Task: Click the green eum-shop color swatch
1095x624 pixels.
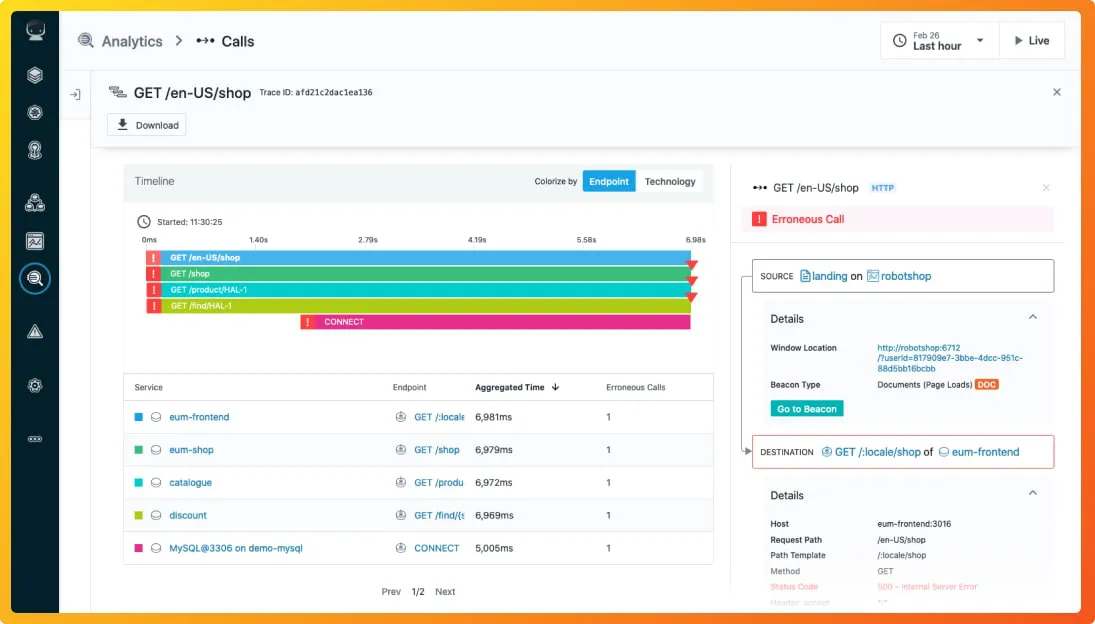Action: click(x=138, y=450)
